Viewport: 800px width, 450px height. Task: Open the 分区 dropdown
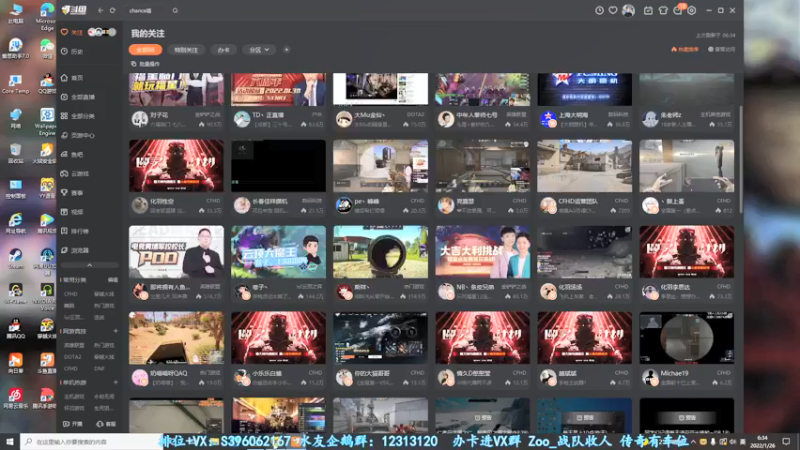(259, 50)
